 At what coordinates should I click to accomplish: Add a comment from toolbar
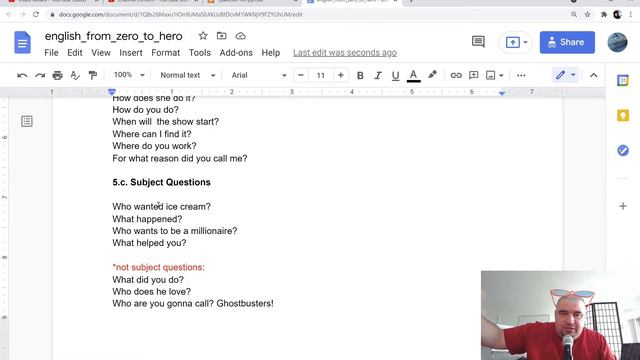(473, 76)
